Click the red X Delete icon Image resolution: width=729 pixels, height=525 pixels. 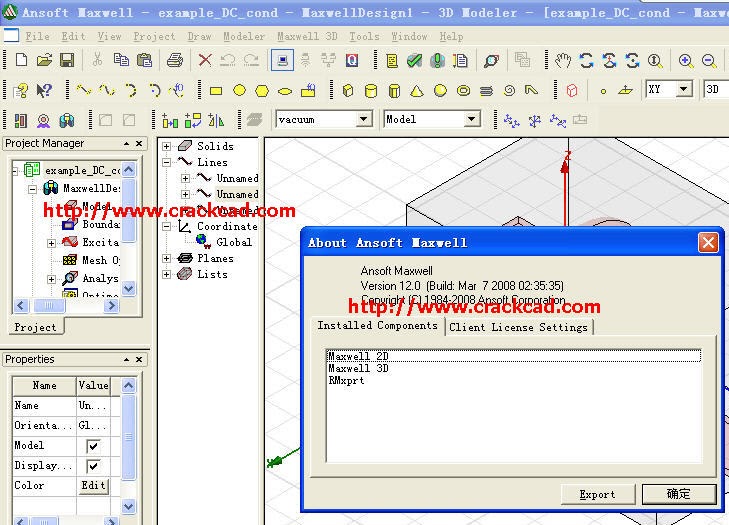(205, 60)
